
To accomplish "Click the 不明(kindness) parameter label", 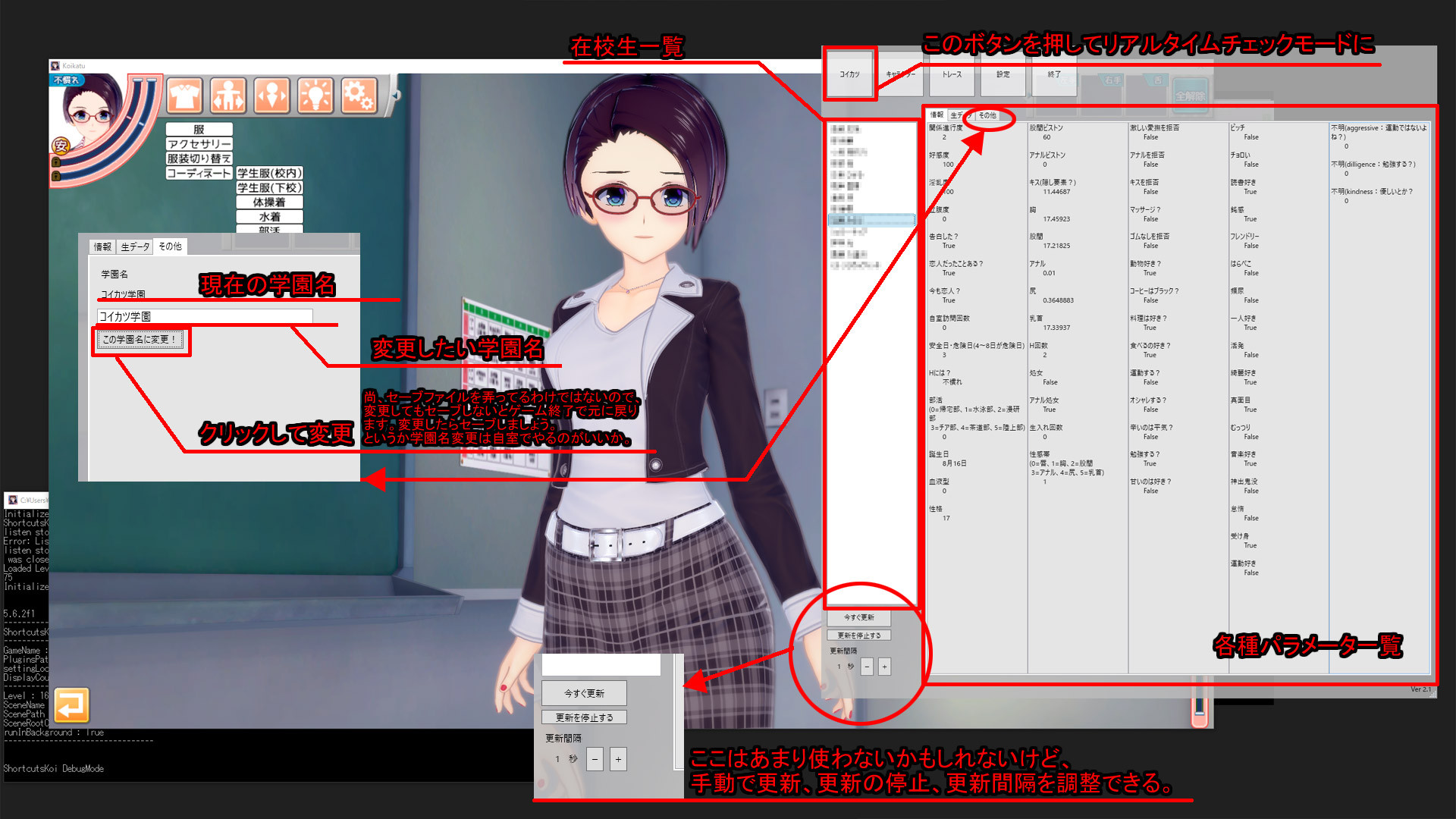I will point(1373,192).
